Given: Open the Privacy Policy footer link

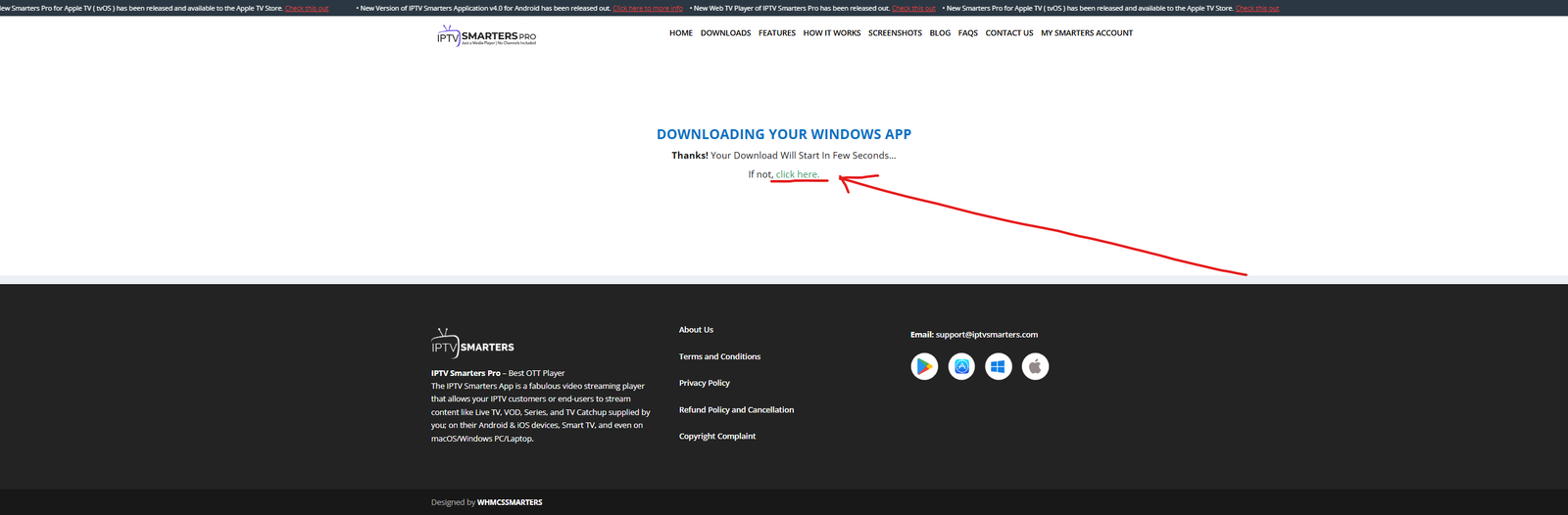Looking at the screenshot, I should 705,383.
